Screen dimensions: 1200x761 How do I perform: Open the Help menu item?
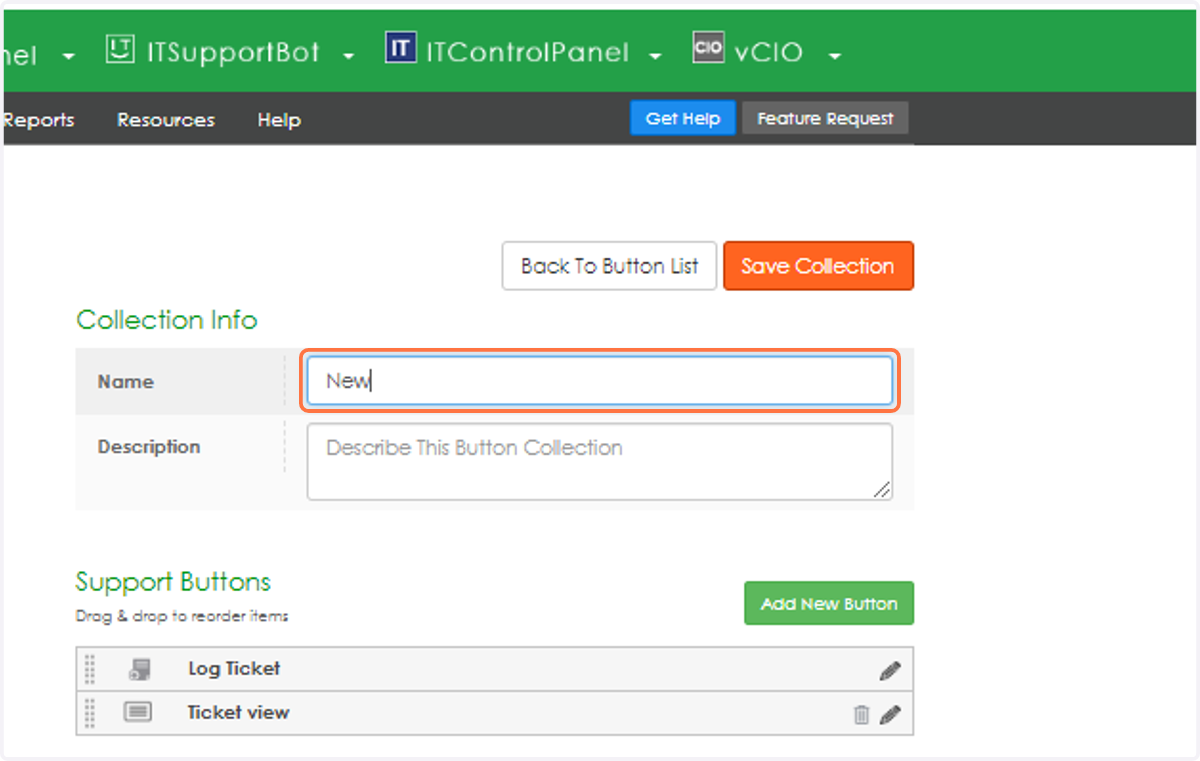pyautogui.click(x=279, y=120)
